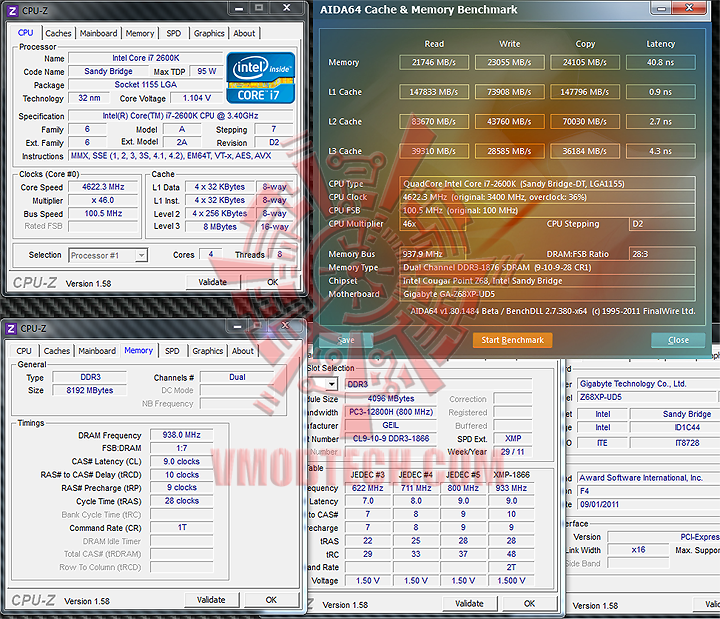This screenshot has width=720, height=619.
Task: Click the Memory Read value 21746 MB/s
Action: coord(434,62)
